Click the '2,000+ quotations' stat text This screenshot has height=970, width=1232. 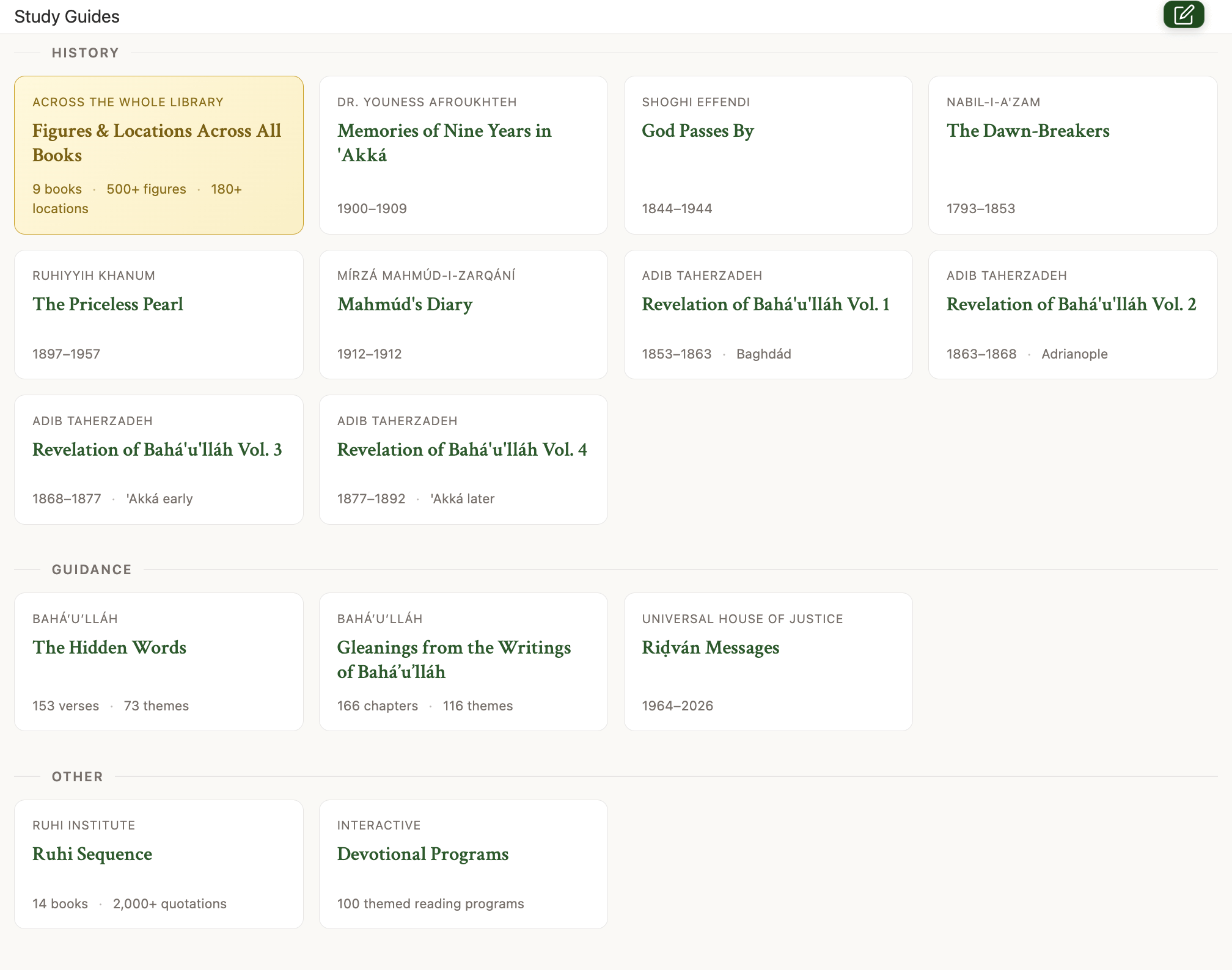click(x=169, y=904)
